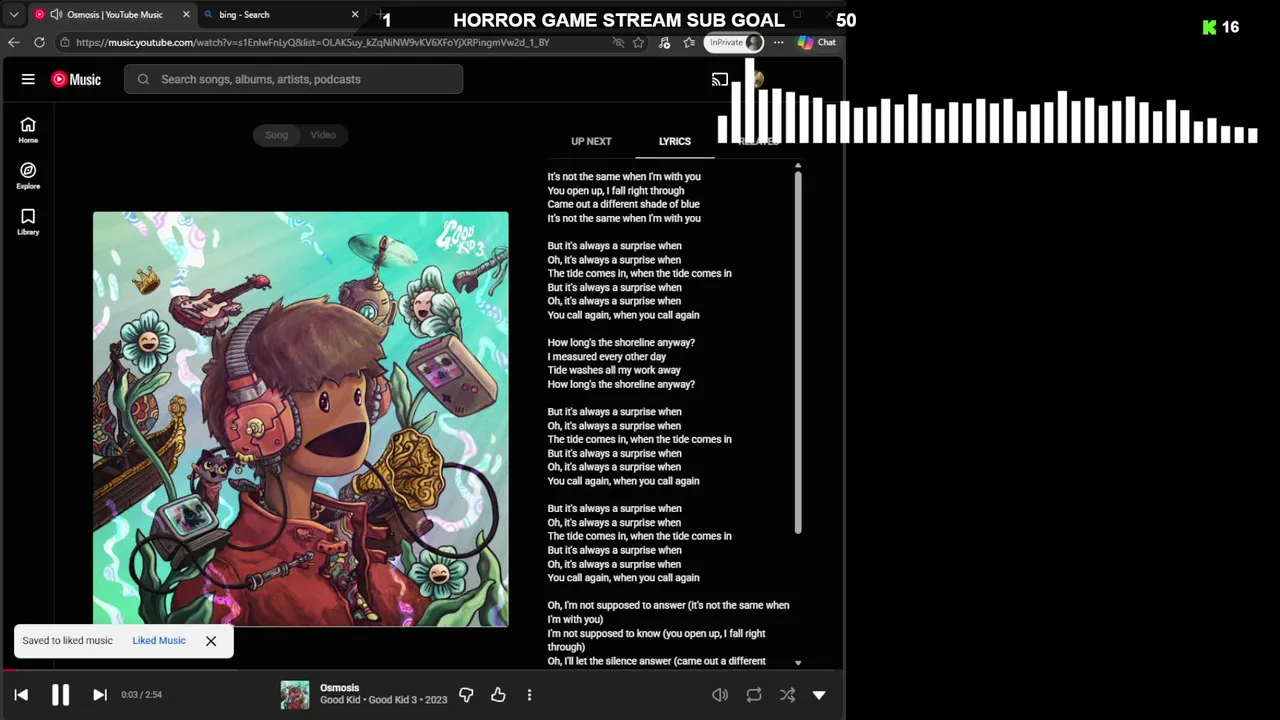Click the search magnifier icon
The width and height of the screenshot is (1280, 720).
pyautogui.click(x=143, y=79)
